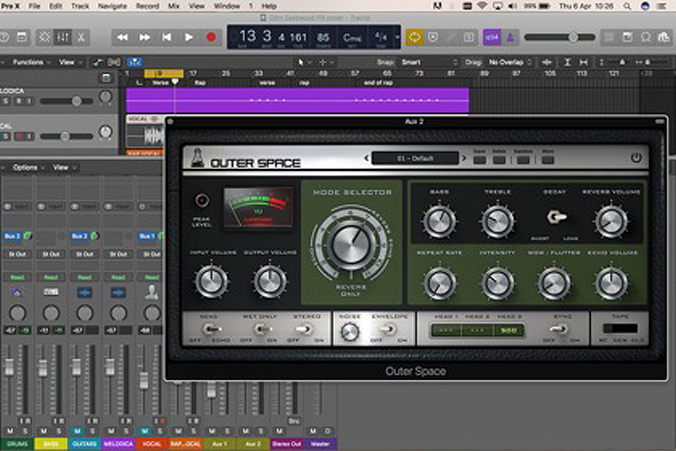676x451 pixels.
Task: Toggle the Mixer panel icon in control bar
Action: 63,38
